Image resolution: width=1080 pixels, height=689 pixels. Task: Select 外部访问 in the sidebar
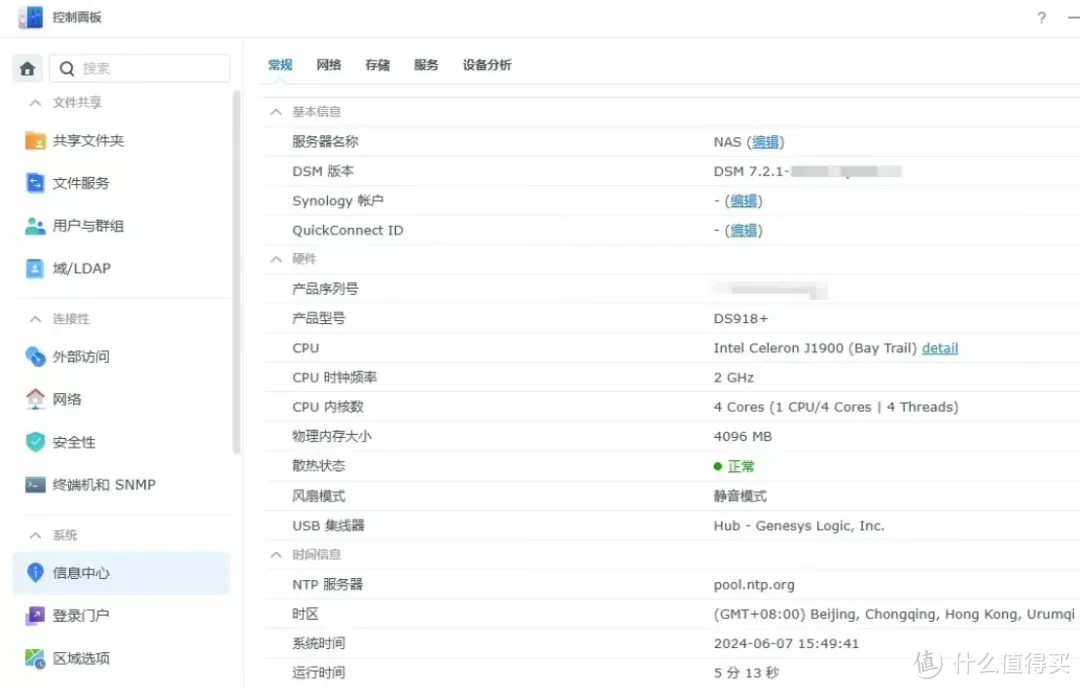pos(80,356)
